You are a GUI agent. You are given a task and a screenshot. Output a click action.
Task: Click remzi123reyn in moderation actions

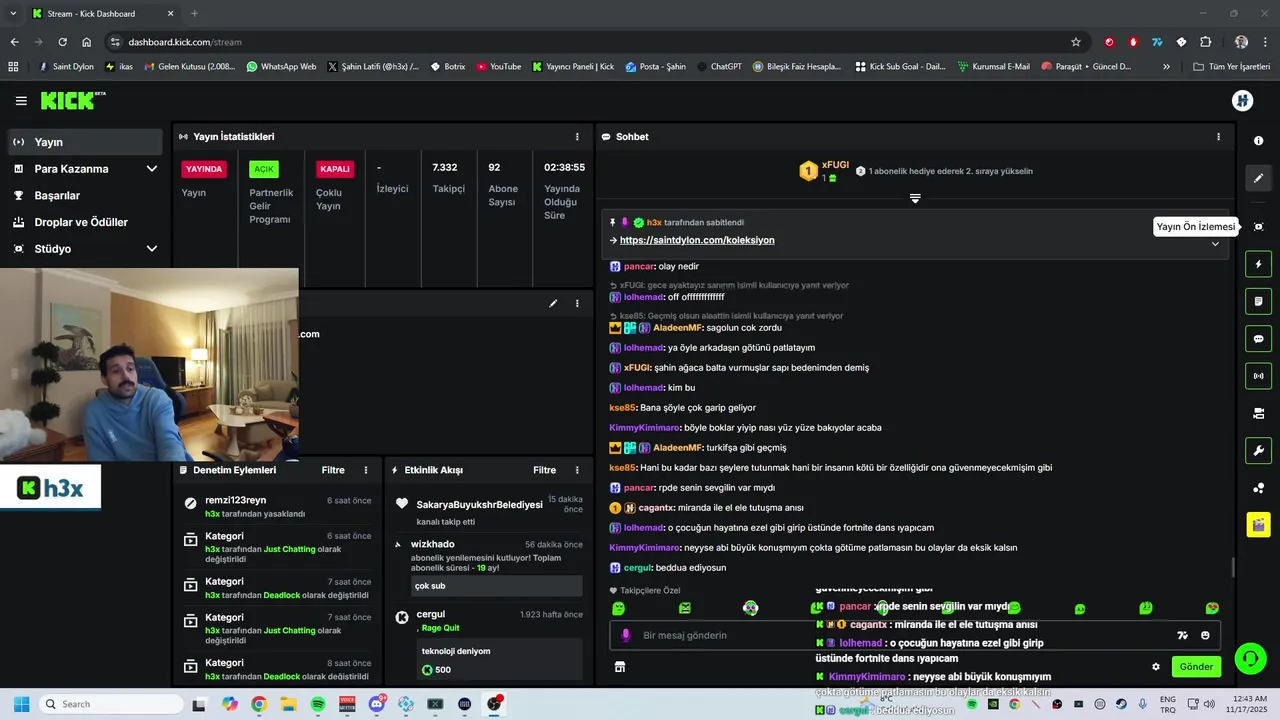coord(235,500)
